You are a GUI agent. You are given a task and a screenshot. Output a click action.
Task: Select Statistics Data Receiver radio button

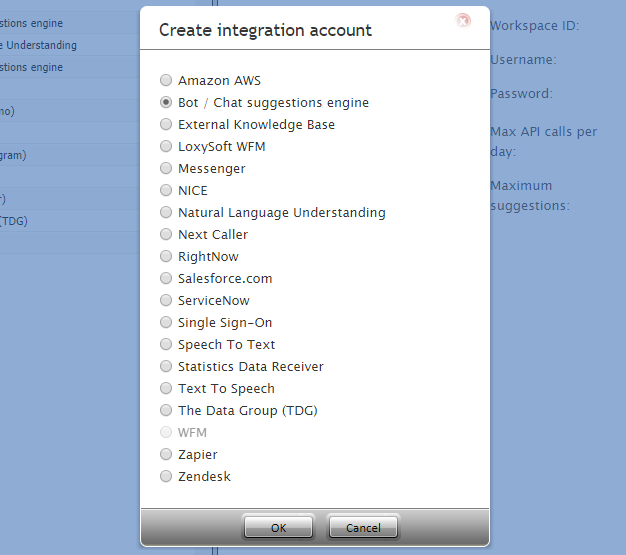click(166, 366)
